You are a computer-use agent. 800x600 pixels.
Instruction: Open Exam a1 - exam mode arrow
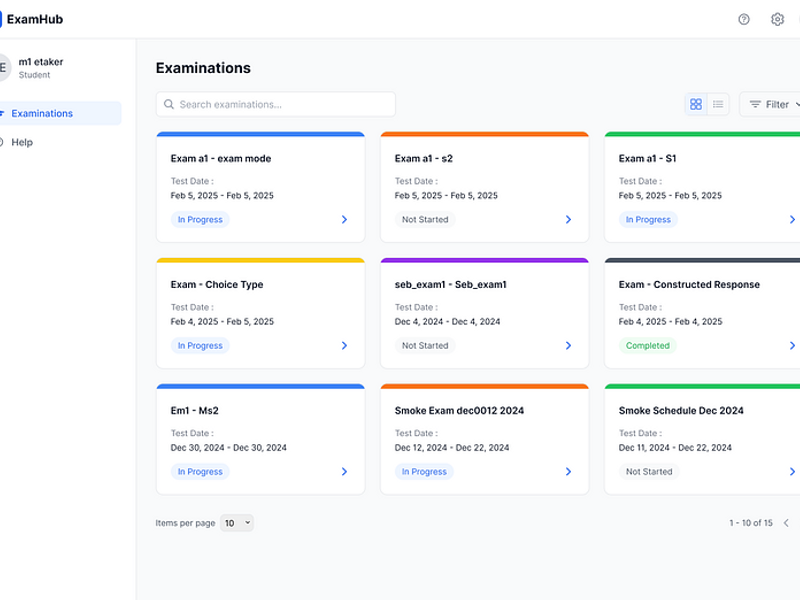pyautogui.click(x=344, y=219)
